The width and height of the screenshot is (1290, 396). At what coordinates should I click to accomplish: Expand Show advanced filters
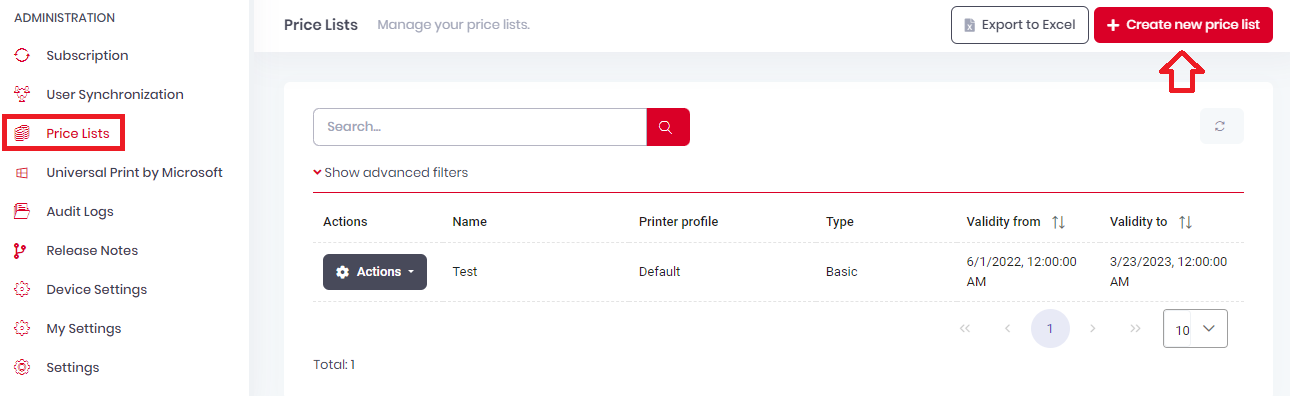click(390, 172)
